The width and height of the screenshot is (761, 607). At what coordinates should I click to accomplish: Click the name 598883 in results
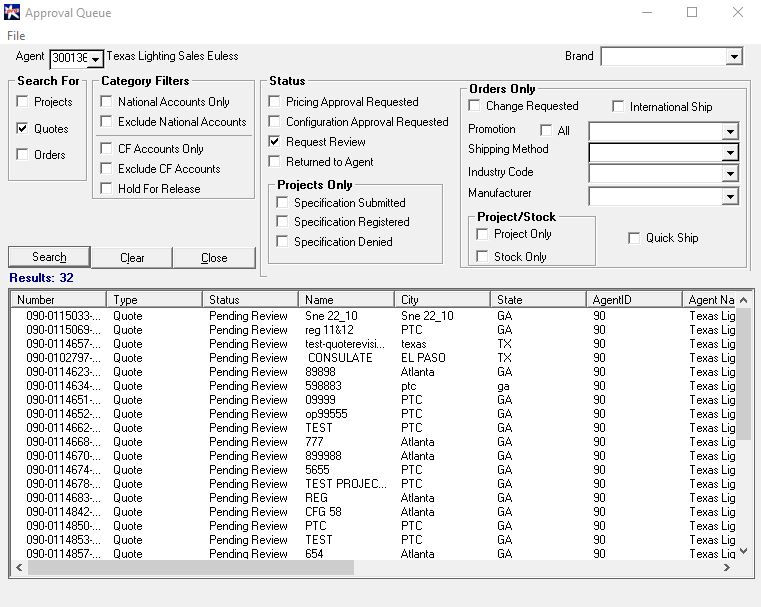[x=323, y=386]
